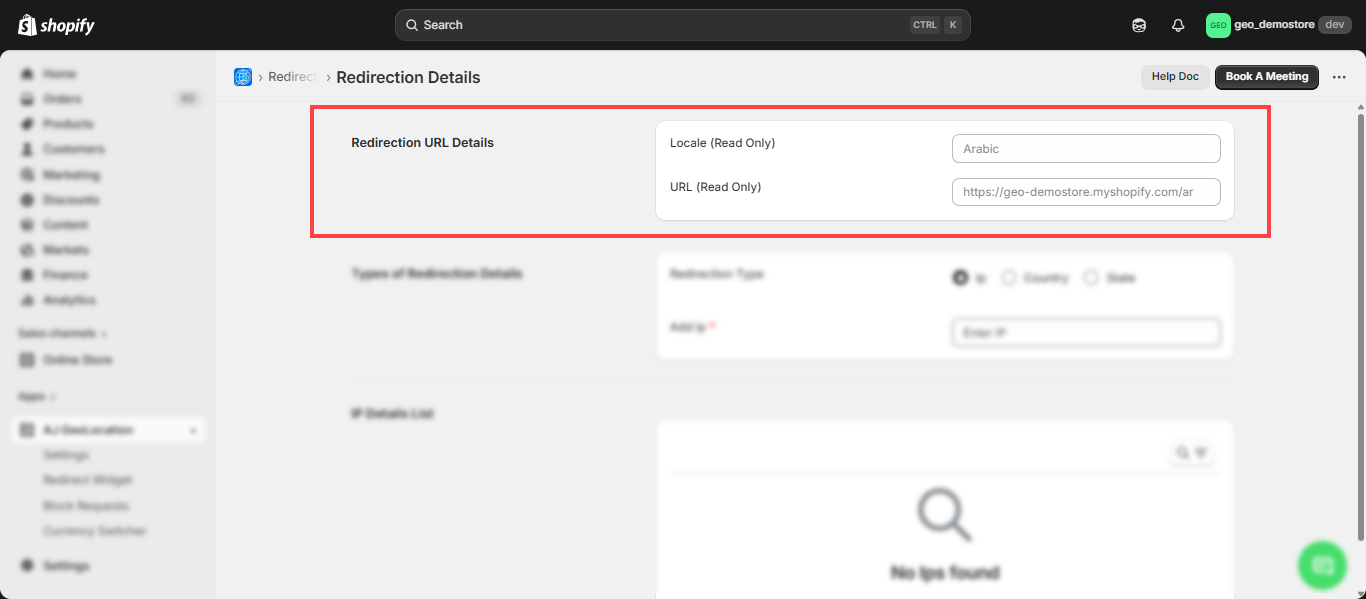1366x599 pixels.
Task: Click the Book A Meeting button
Action: coord(1266,77)
